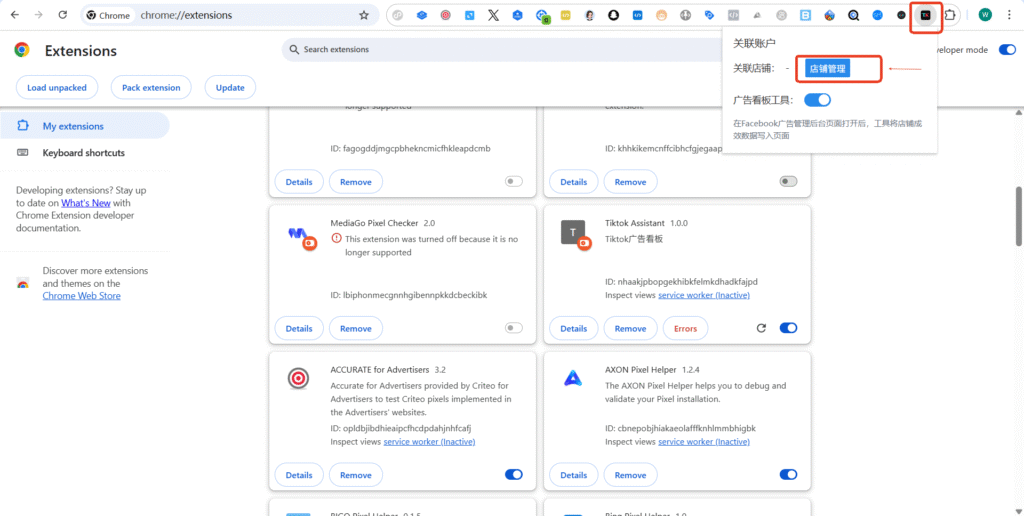Click the Search extensions field
Image resolution: width=1024 pixels, height=516 pixels.
point(503,50)
